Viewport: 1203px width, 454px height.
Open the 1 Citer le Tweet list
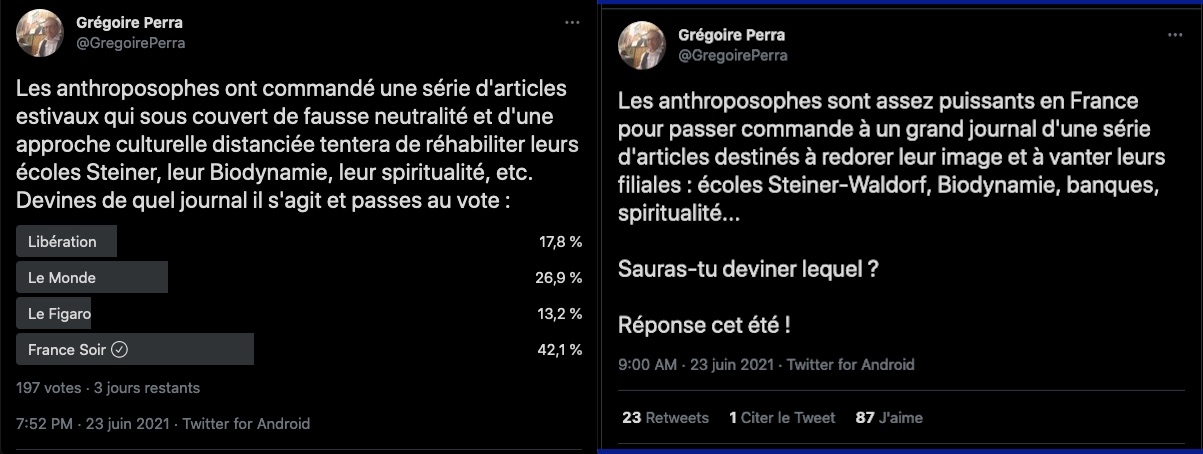pyautogui.click(x=782, y=418)
